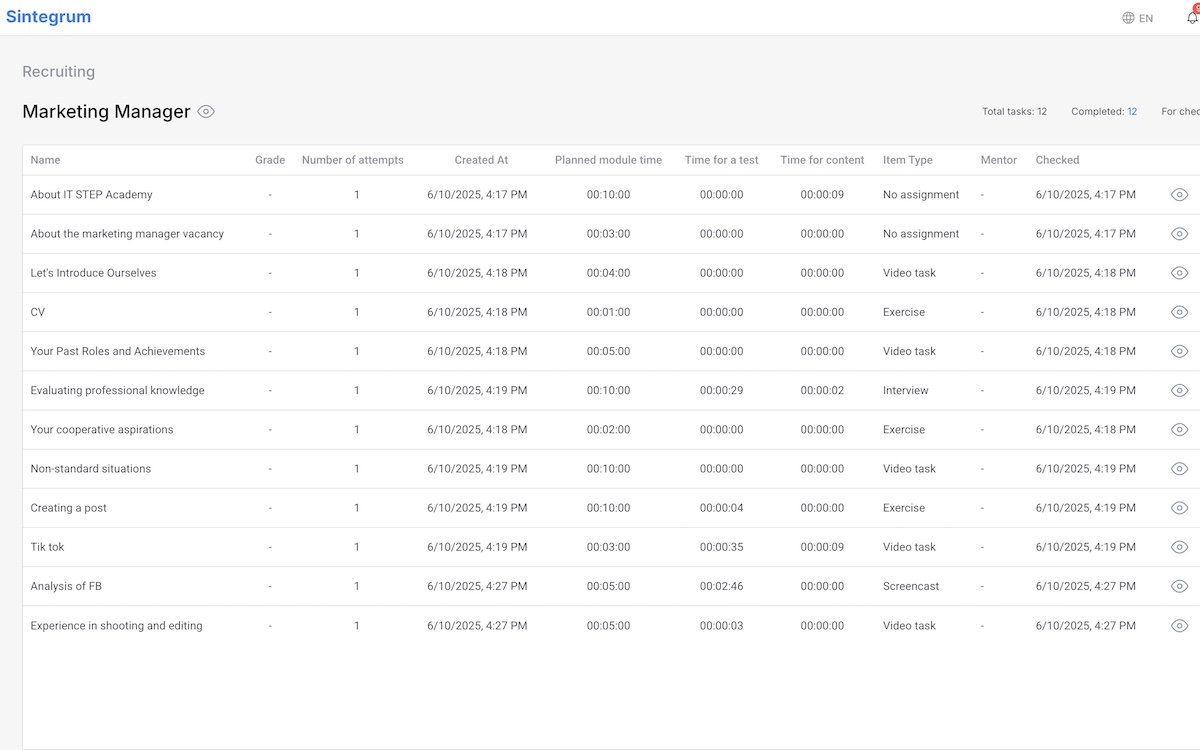The height and width of the screenshot is (750, 1200).
Task: Click the Item Type column header
Action: tap(907, 160)
